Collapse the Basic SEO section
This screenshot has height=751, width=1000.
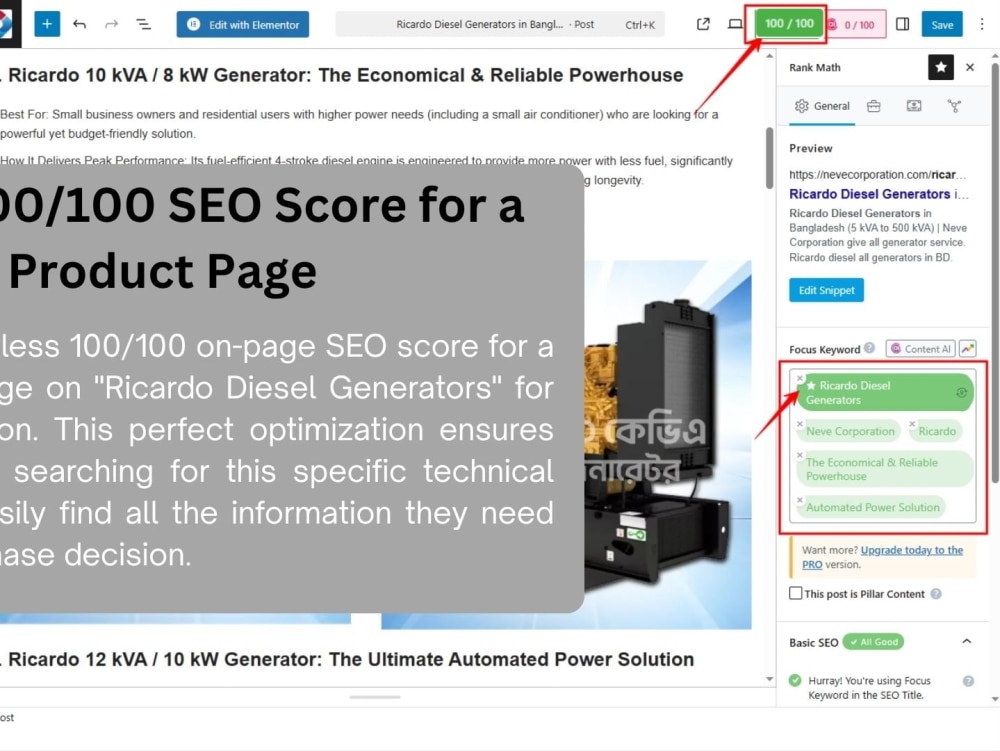point(967,641)
